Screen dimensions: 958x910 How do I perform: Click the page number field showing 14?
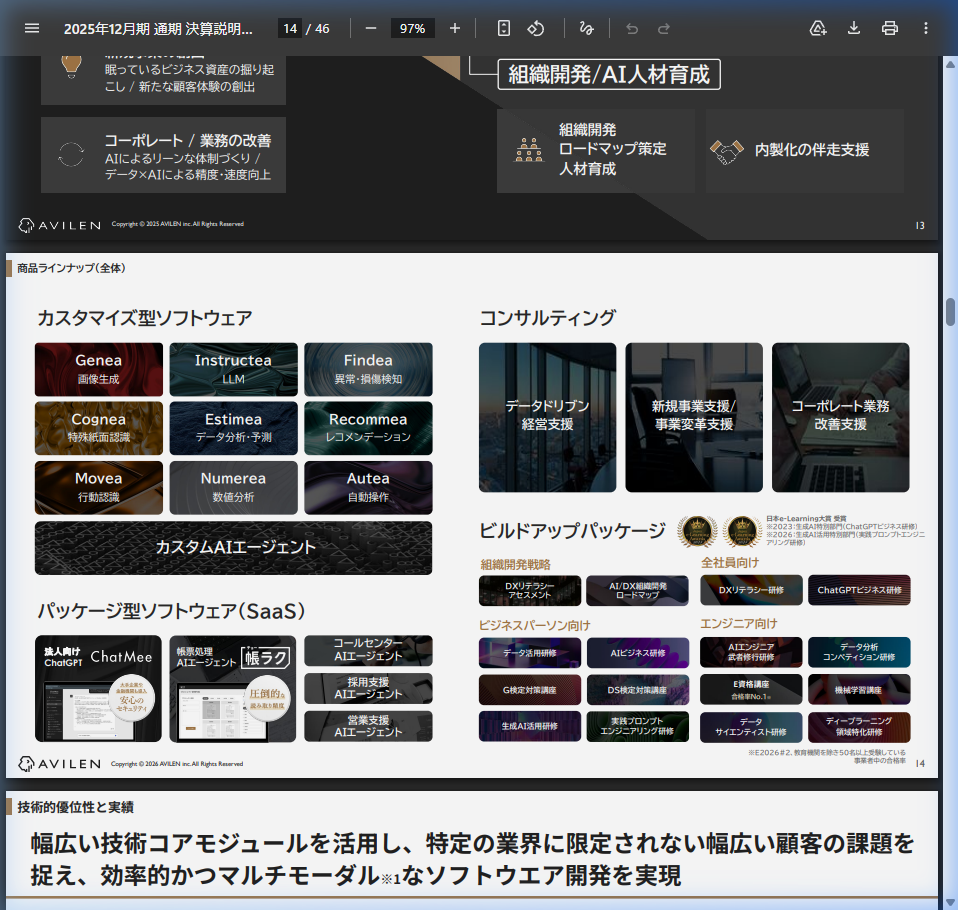coord(289,28)
